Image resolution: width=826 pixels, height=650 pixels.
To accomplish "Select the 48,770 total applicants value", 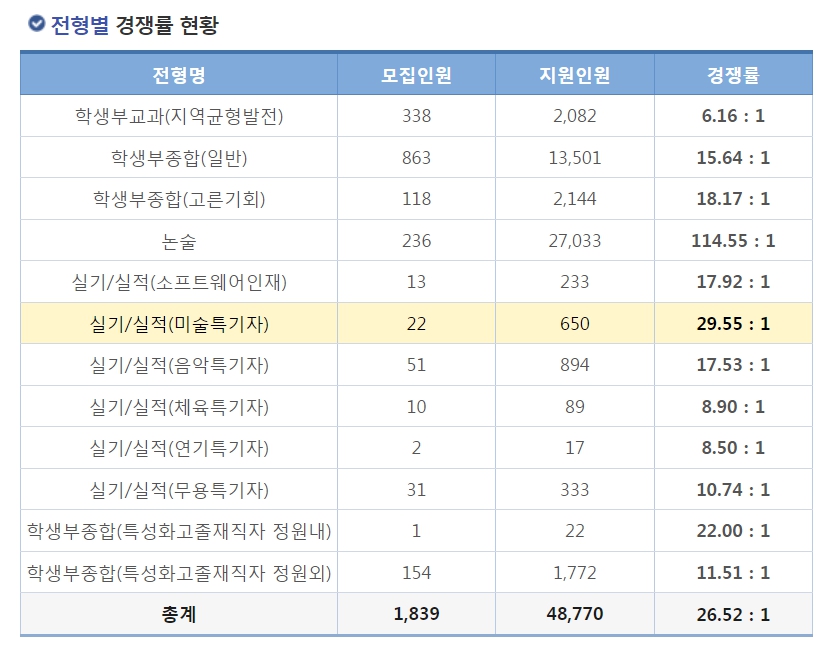I will point(575,614).
